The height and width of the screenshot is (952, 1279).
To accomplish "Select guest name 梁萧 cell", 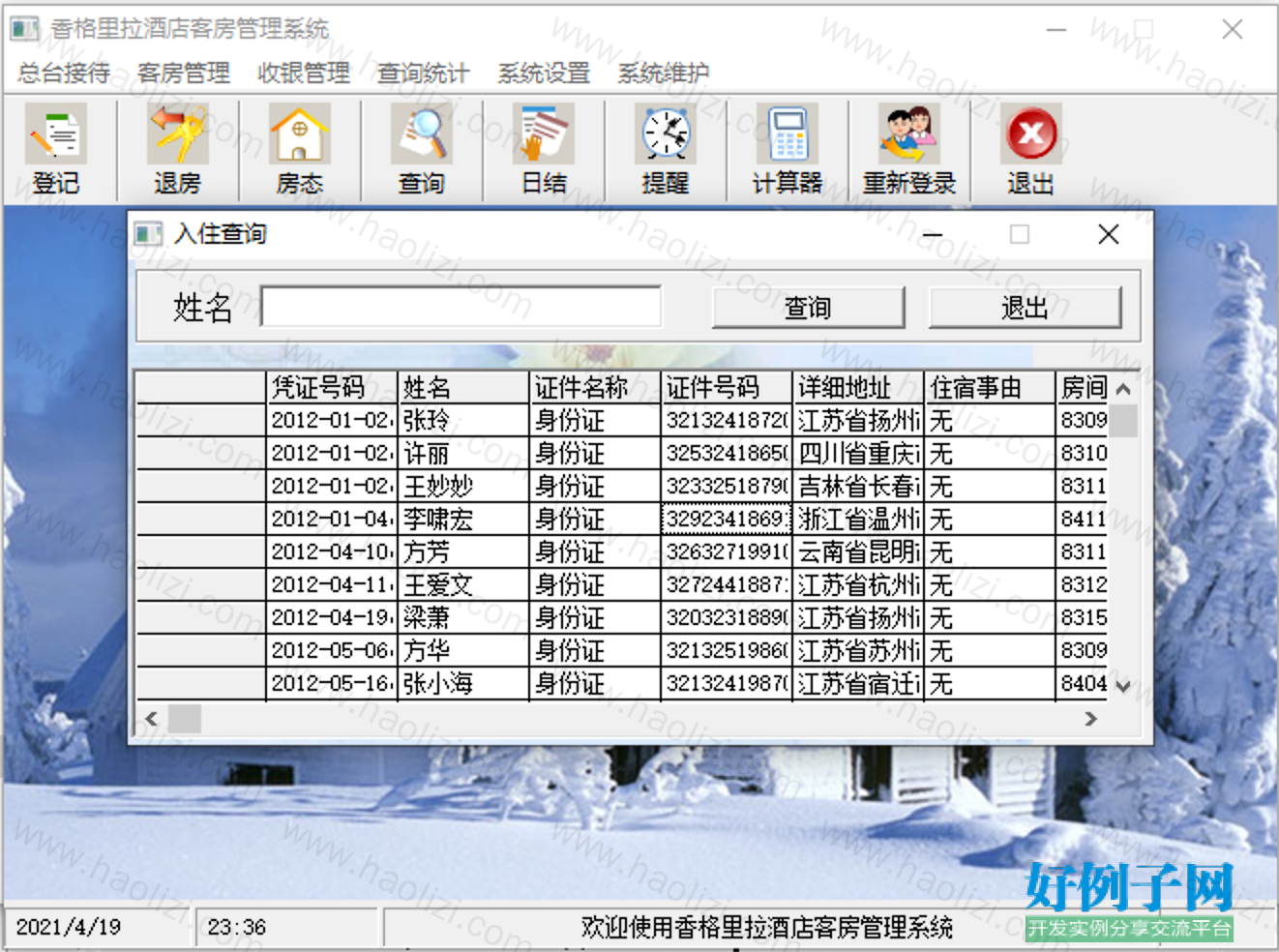I will [x=463, y=618].
